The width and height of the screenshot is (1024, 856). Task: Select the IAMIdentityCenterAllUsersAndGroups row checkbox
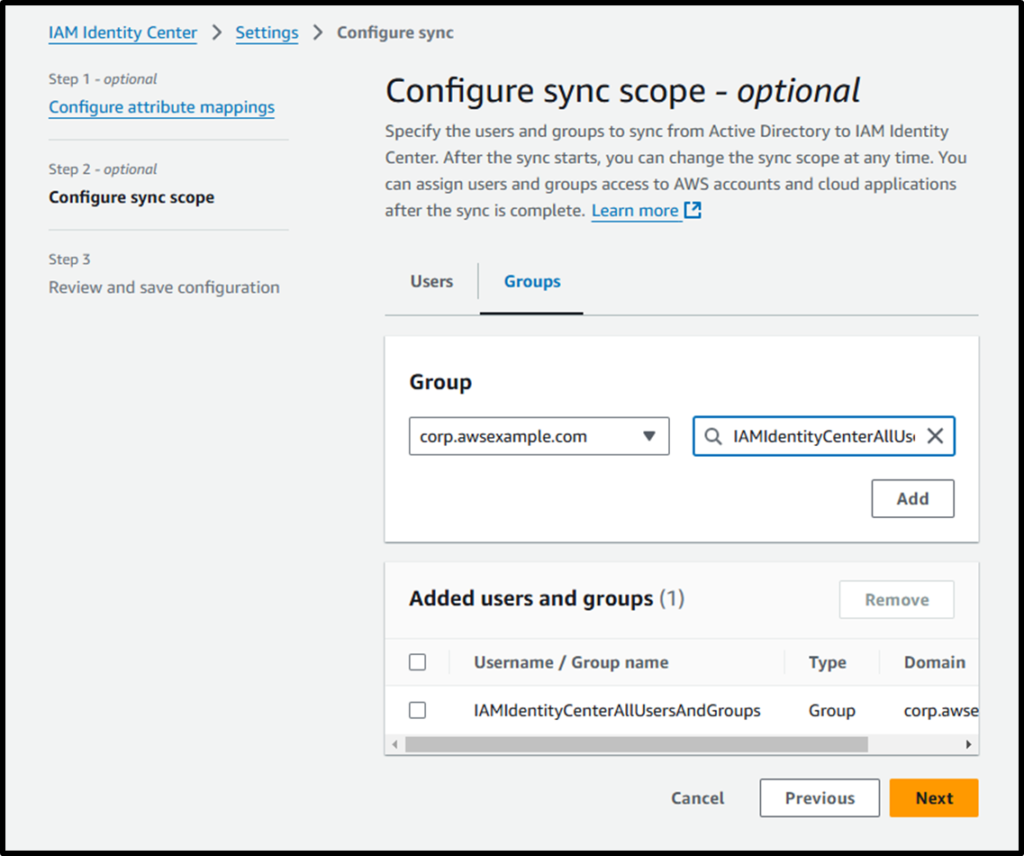coord(417,710)
